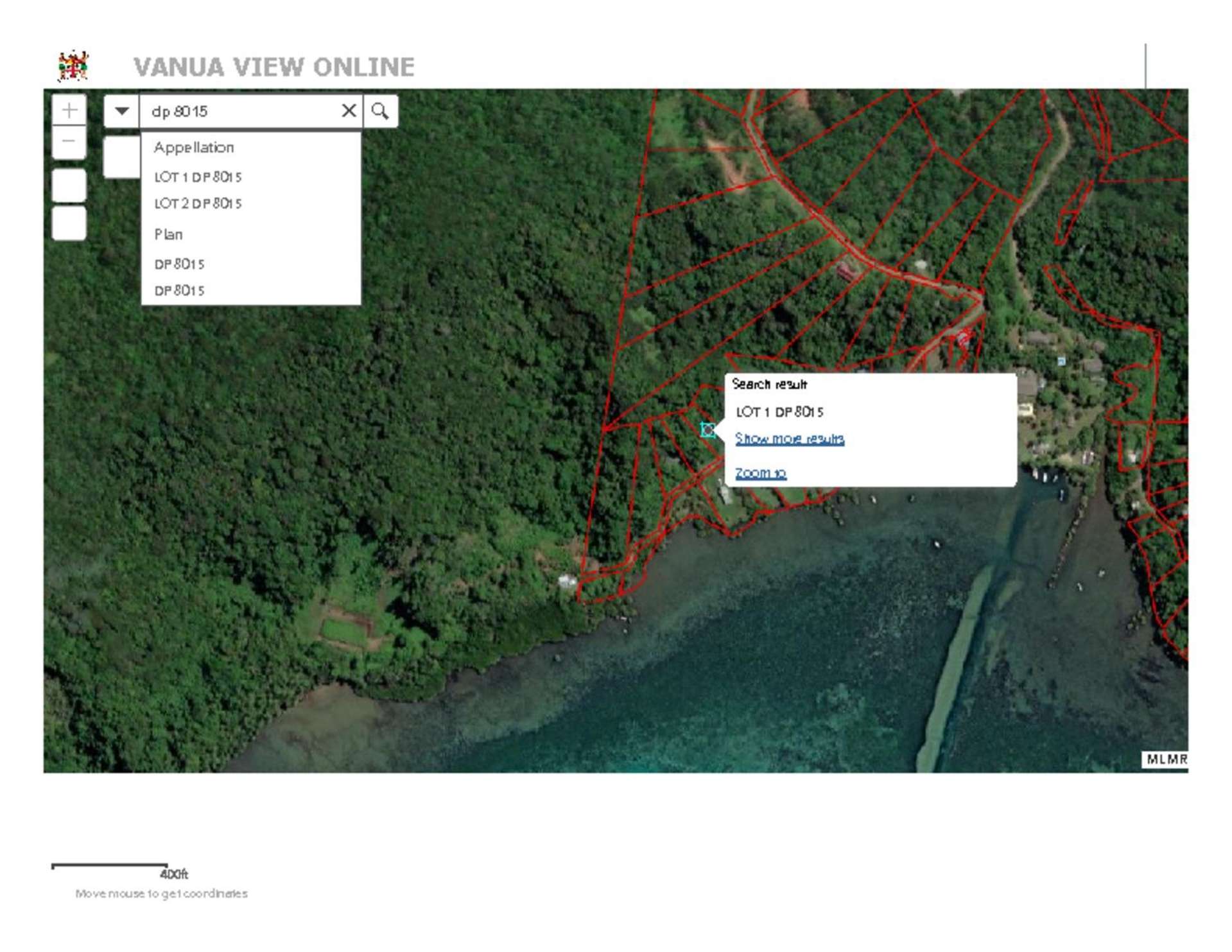
Task: Click the zoom in plus icon
Action: 69,110
